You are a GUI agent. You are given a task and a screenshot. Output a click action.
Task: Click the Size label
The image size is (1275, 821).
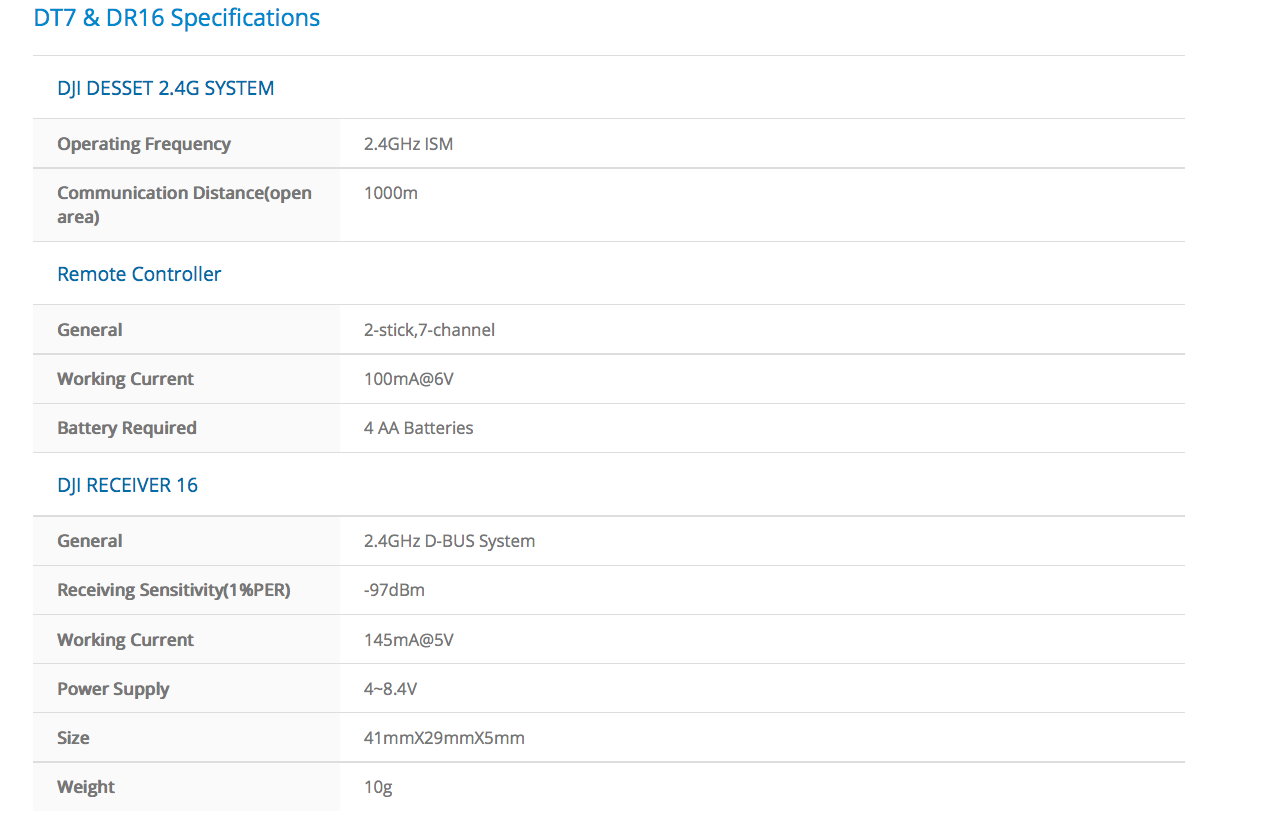pos(74,738)
